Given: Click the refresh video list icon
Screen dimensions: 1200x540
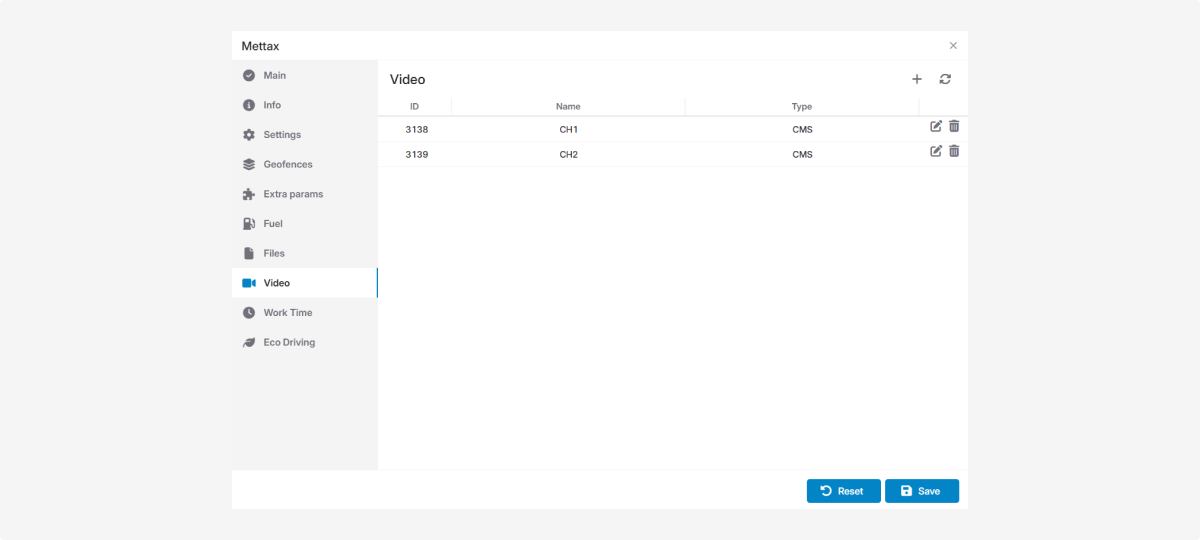Looking at the screenshot, I should pos(945,79).
